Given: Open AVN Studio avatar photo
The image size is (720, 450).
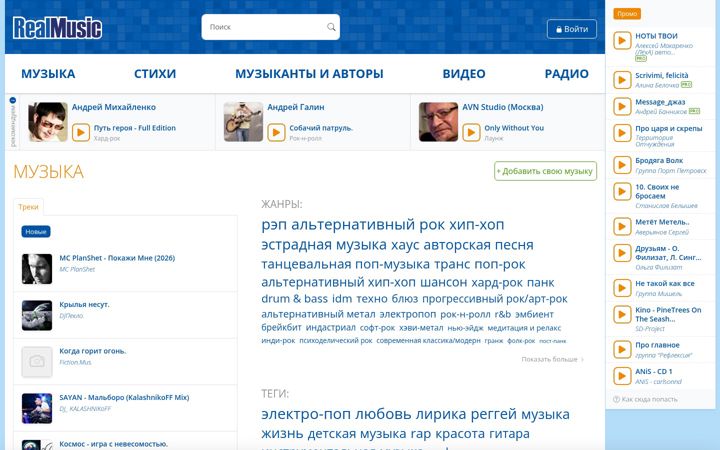Looking at the screenshot, I should pyautogui.click(x=439, y=122).
